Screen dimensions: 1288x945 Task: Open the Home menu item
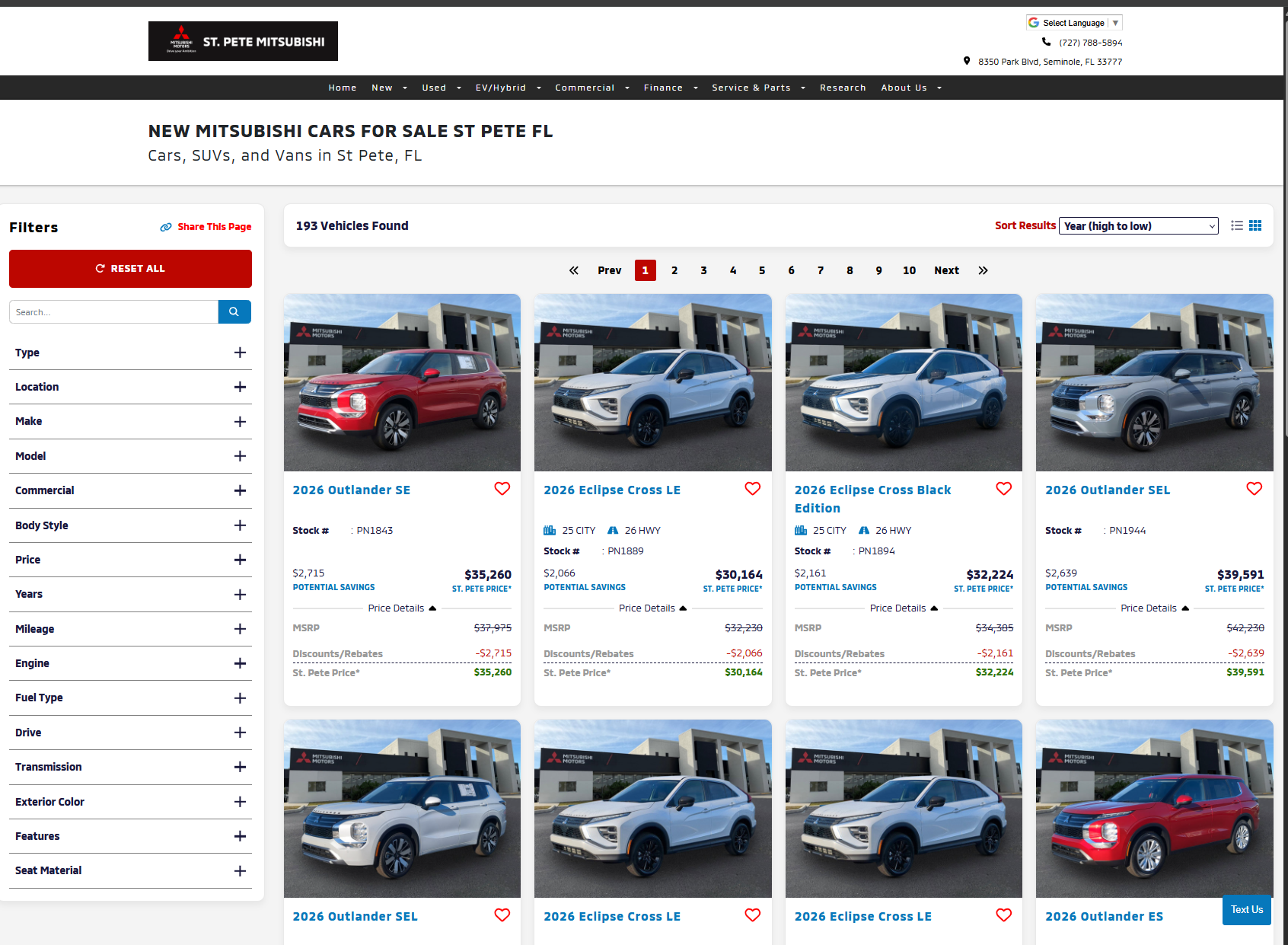coord(343,88)
